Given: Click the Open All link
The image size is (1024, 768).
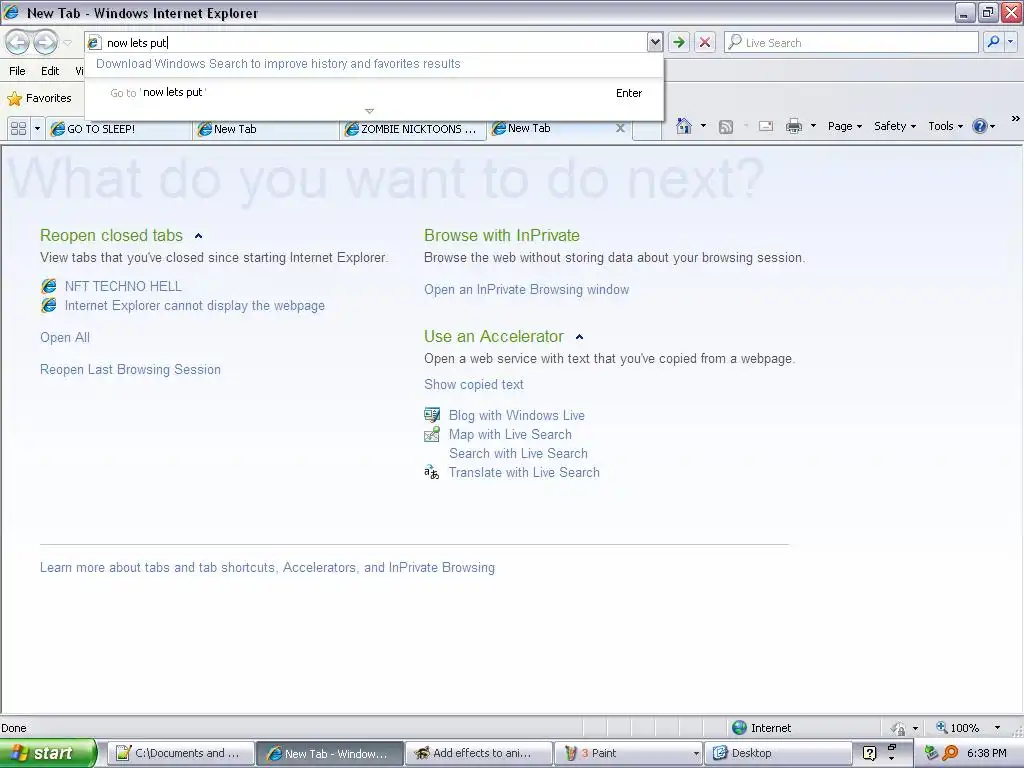Looking at the screenshot, I should 65,337.
